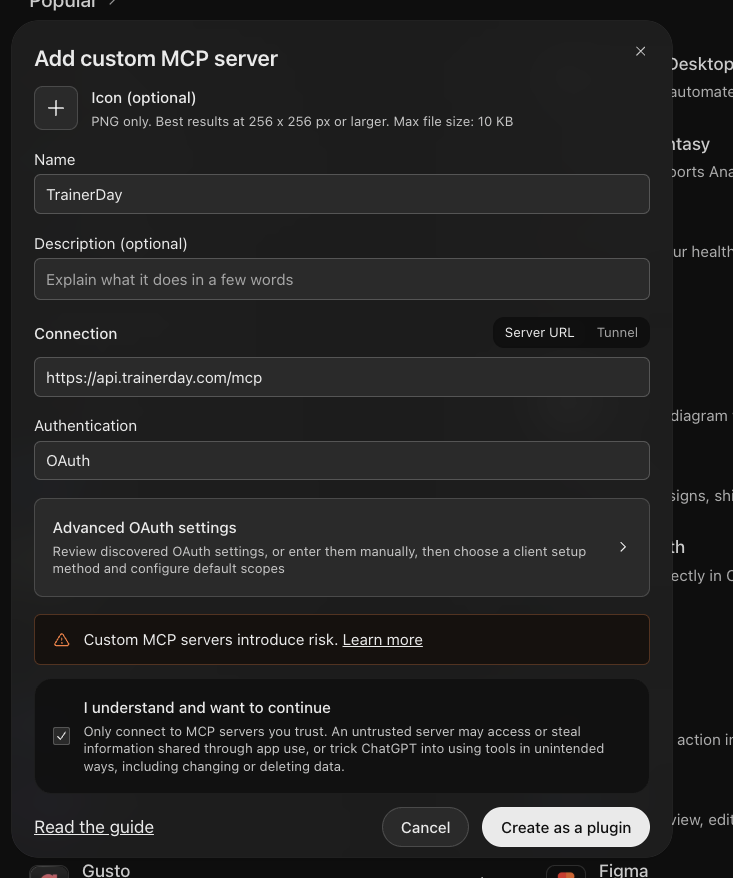Click the Name field containing TrainerDay
This screenshot has width=733, height=878.
(342, 194)
